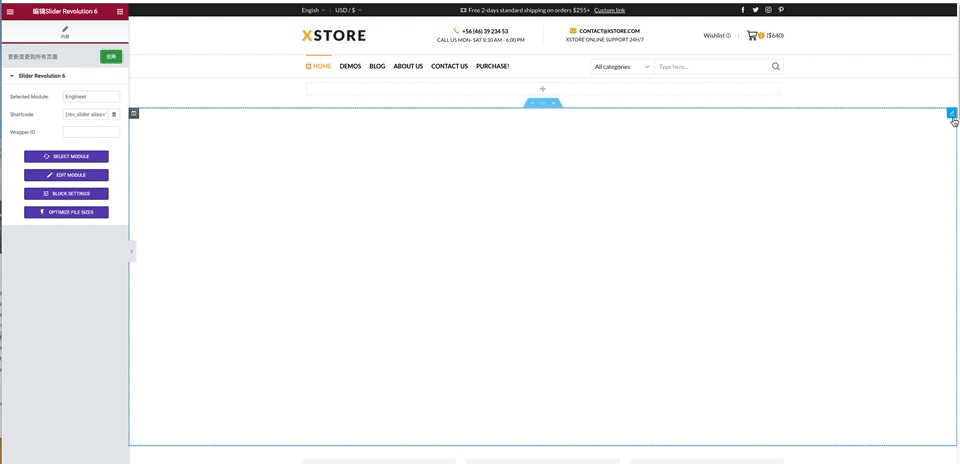960x464 pixels.
Task: Click Optimize File Sizes button
Action: pos(66,212)
